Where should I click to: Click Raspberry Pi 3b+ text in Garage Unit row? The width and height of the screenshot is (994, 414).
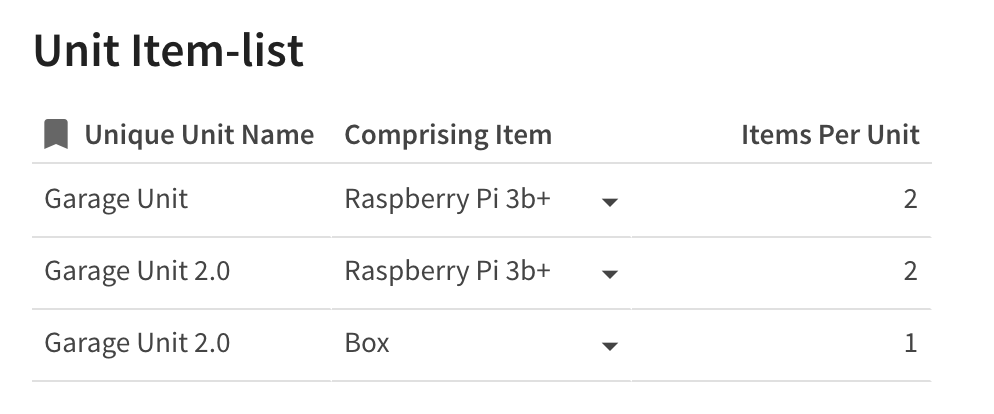447,199
